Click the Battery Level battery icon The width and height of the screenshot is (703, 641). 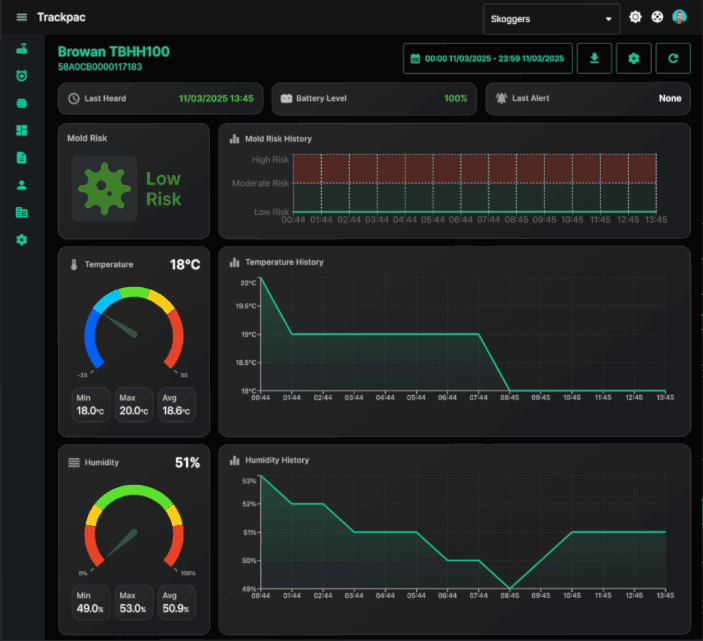pos(286,99)
